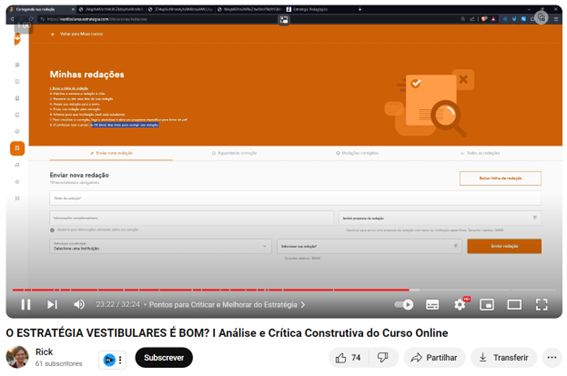This screenshot has width=567, height=376.
Task: Click the picture-in-picture icon in the address bar
Action: [x=284, y=20]
